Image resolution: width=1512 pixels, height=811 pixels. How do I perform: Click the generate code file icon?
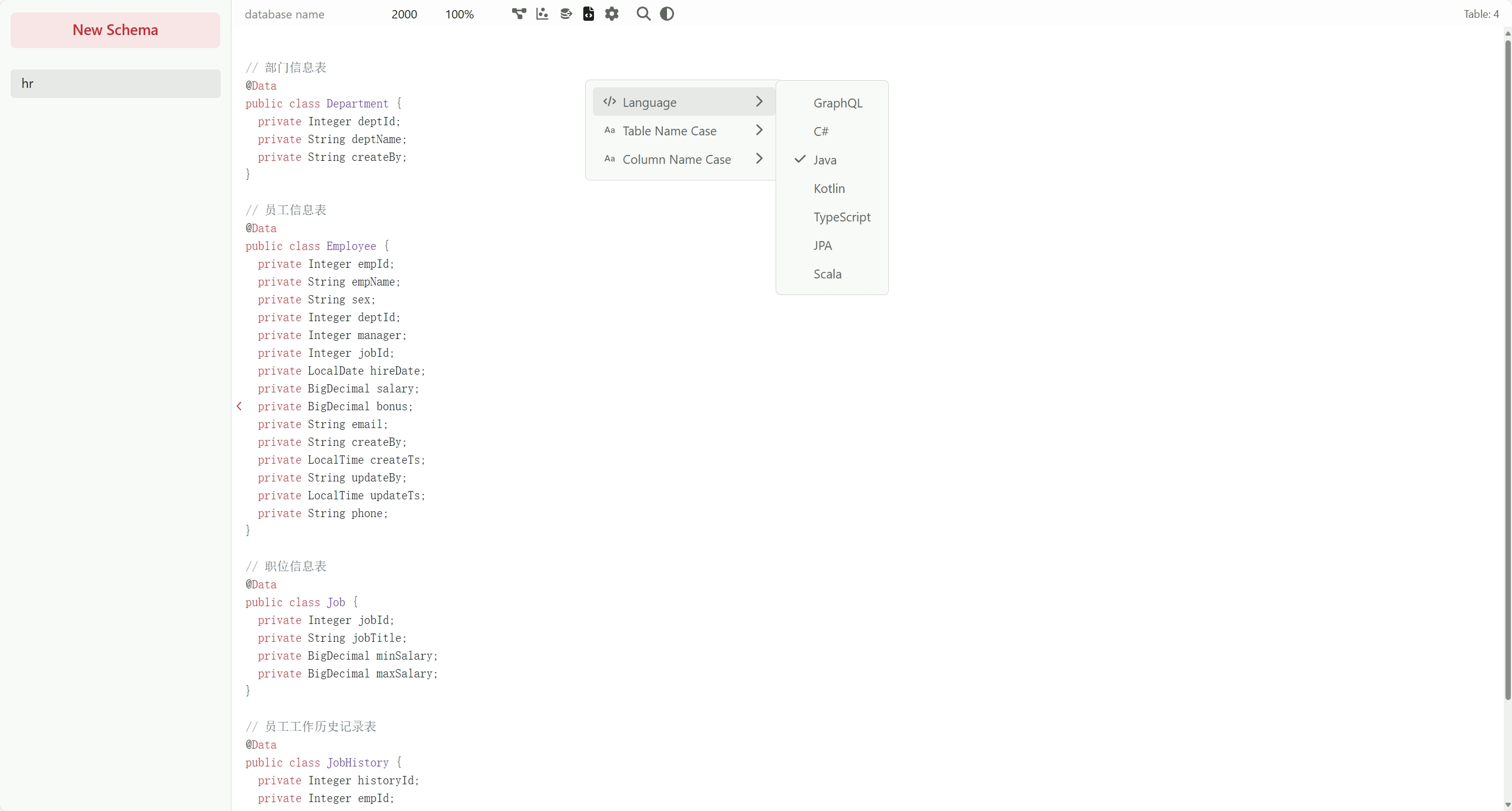pyautogui.click(x=588, y=14)
